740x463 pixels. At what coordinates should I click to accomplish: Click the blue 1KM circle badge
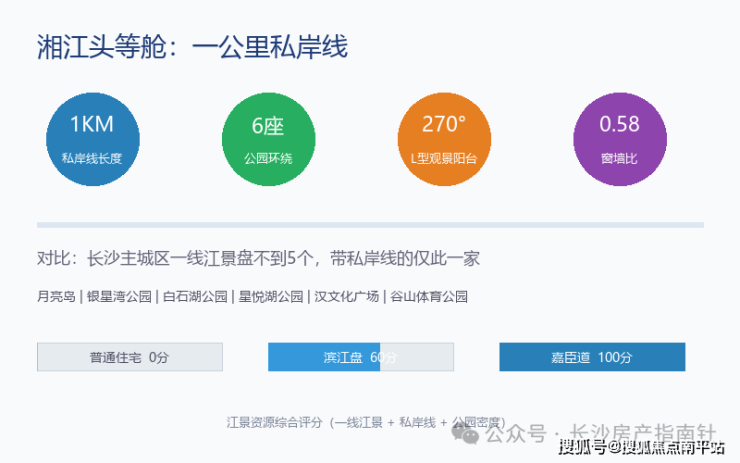click(92, 139)
